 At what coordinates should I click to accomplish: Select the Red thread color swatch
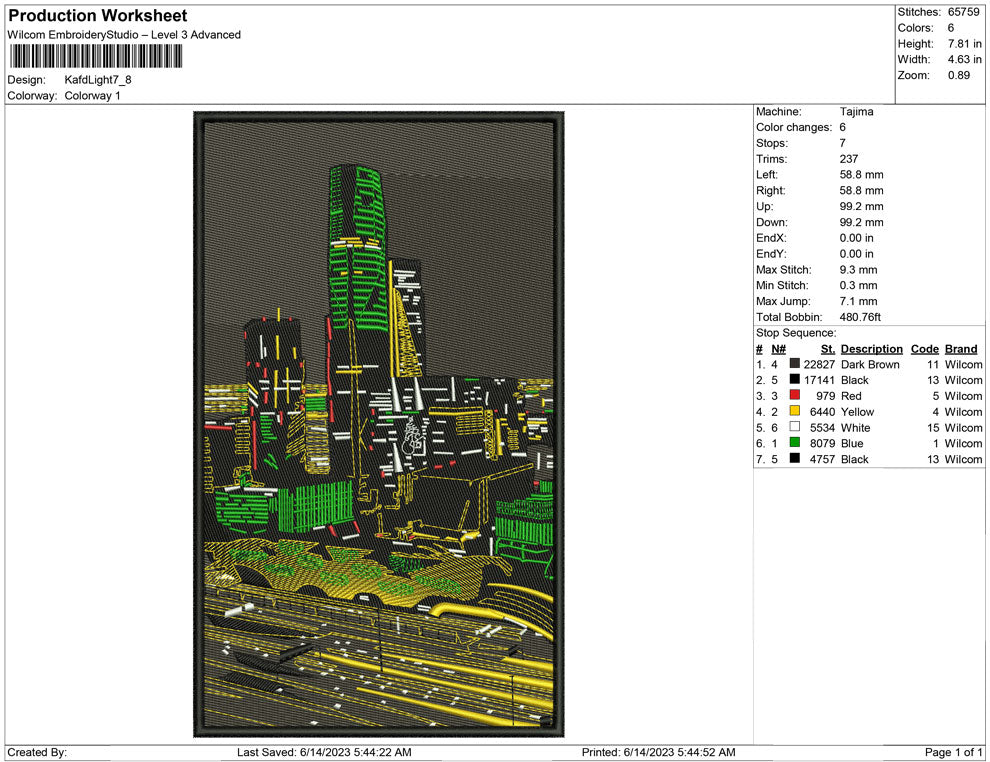pyautogui.click(x=795, y=396)
